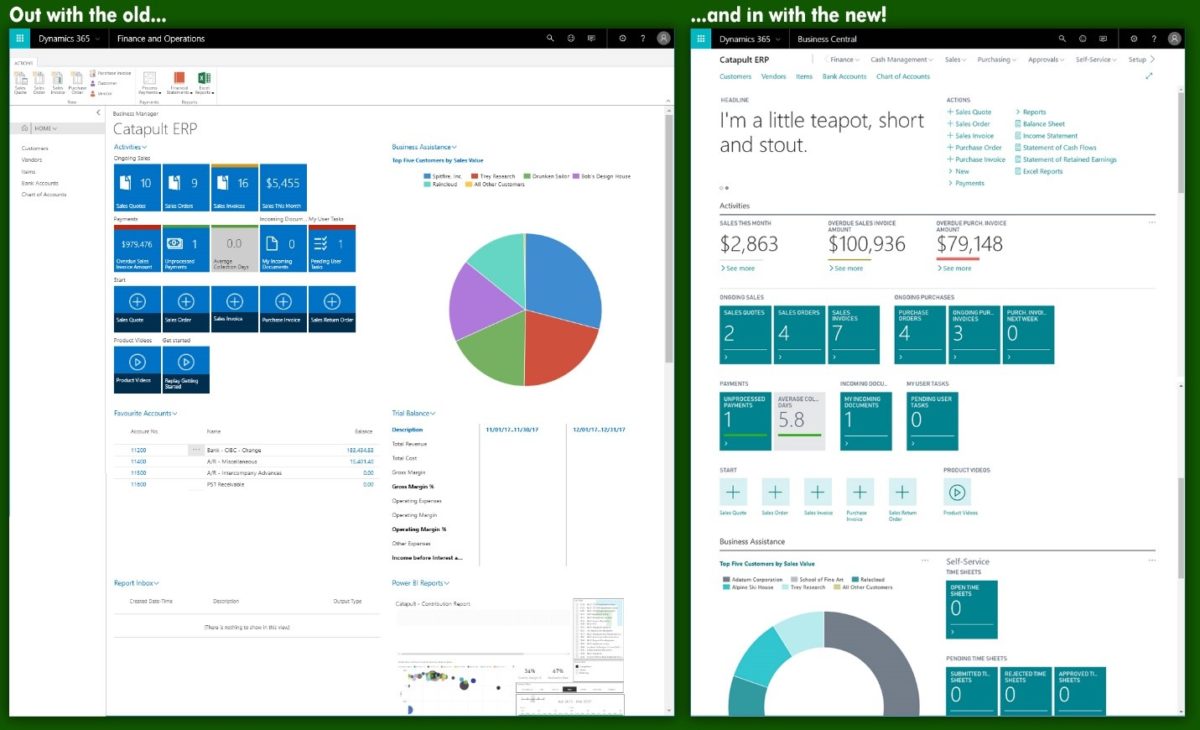Open the chat messages icon in Business Central header
This screenshot has height=730, width=1200.
click(x=1103, y=38)
